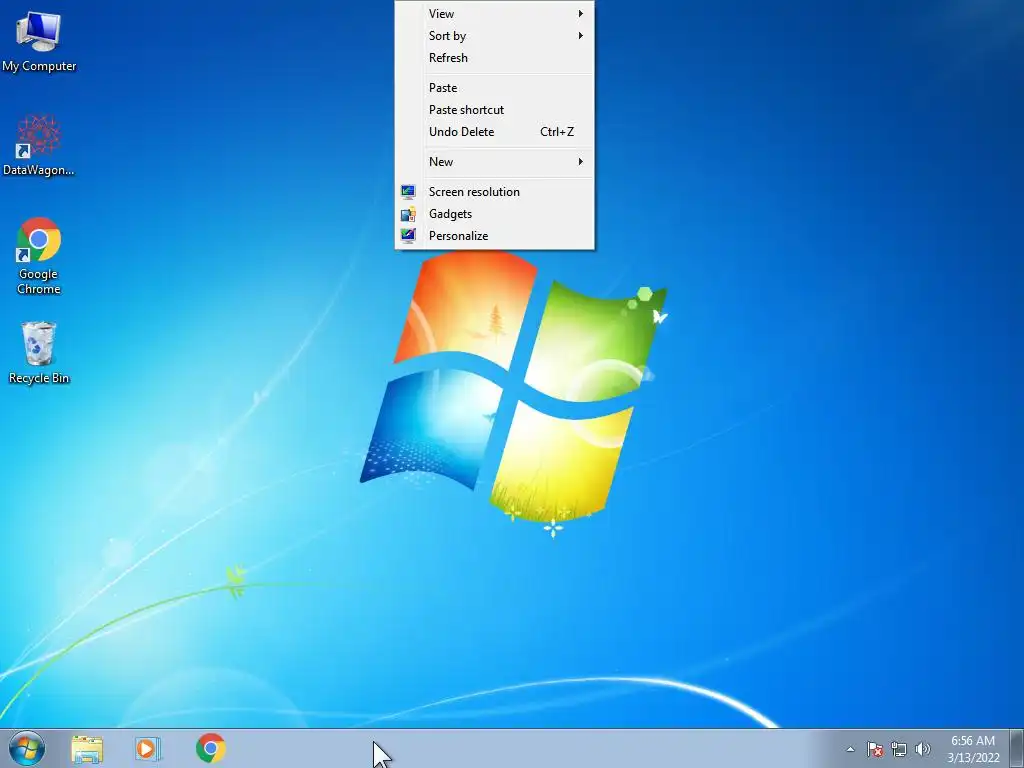Open Gadgets from the context menu
Screen dimensions: 1024x768
494,214
